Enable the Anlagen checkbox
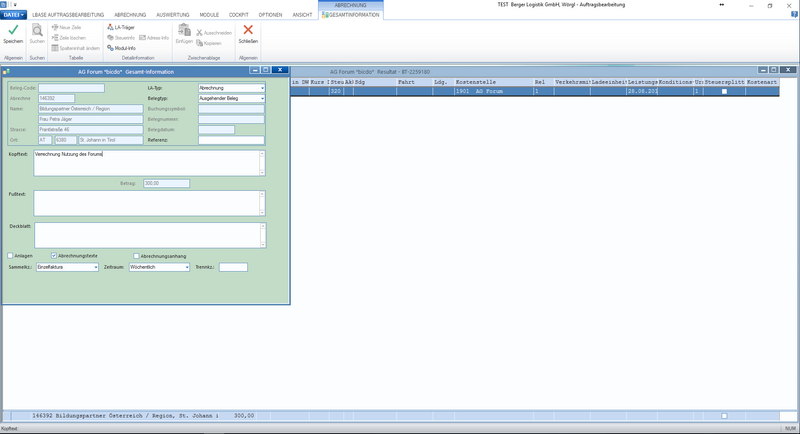This screenshot has width=800, height=434. pos(10,256)
